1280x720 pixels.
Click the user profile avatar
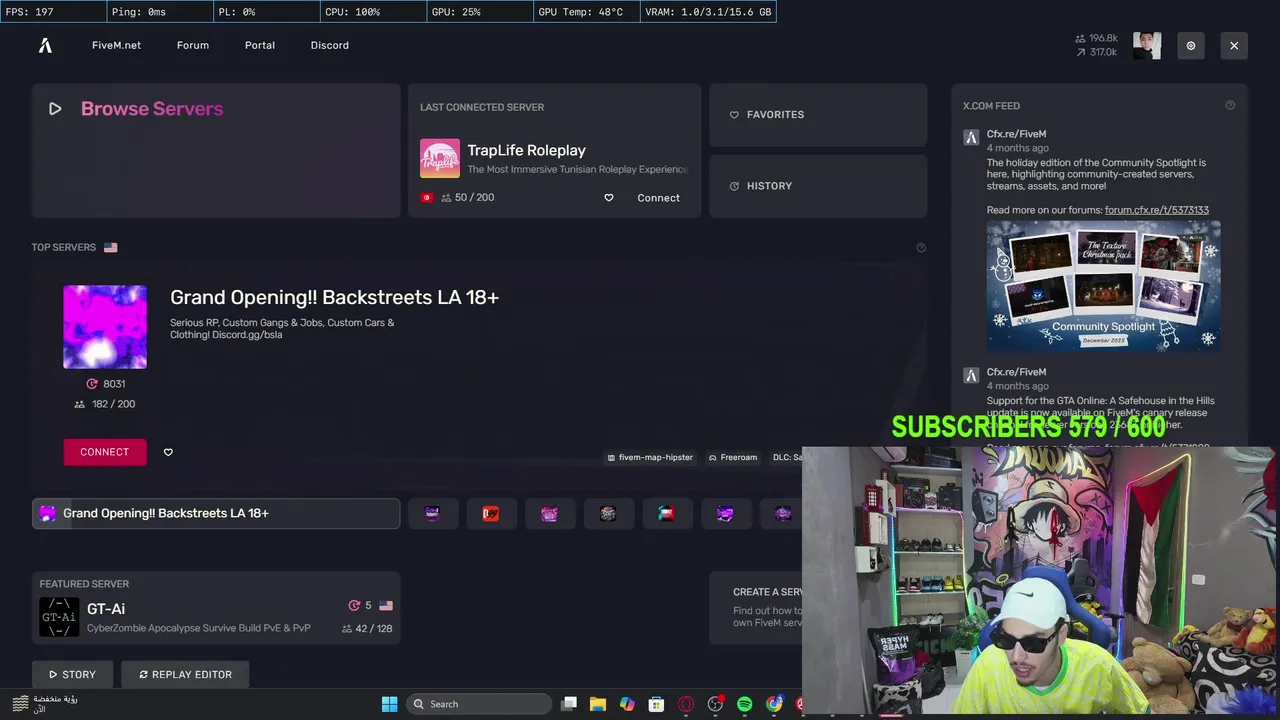pos(1147,45)
